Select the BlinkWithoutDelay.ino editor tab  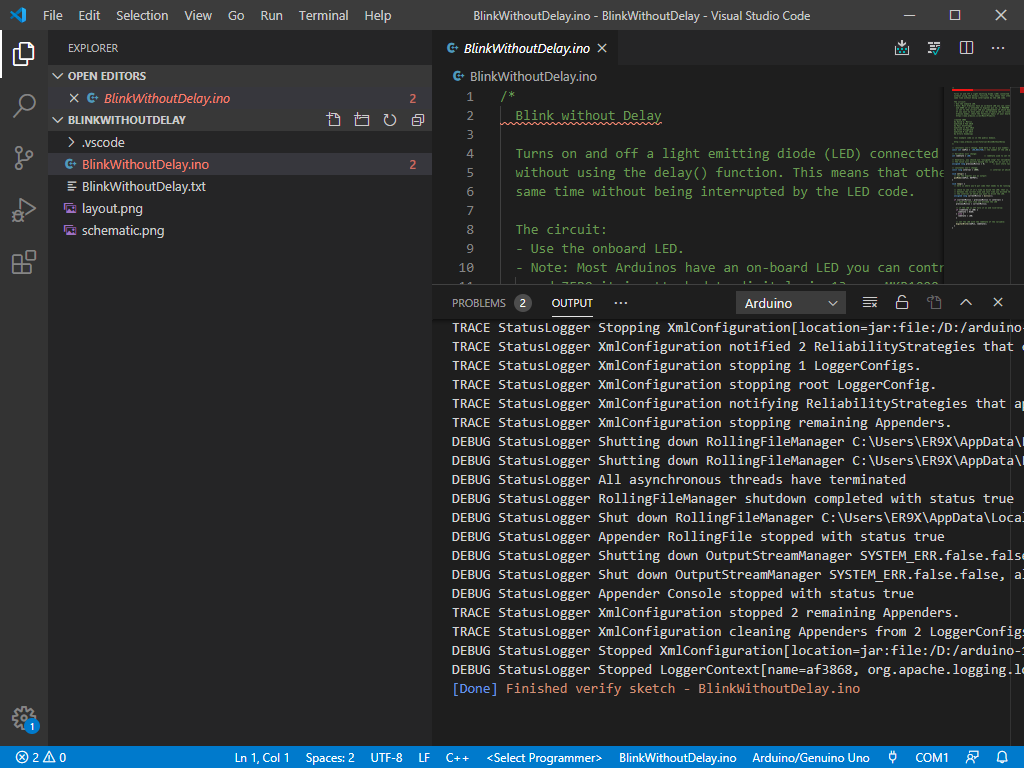(526, 48)
